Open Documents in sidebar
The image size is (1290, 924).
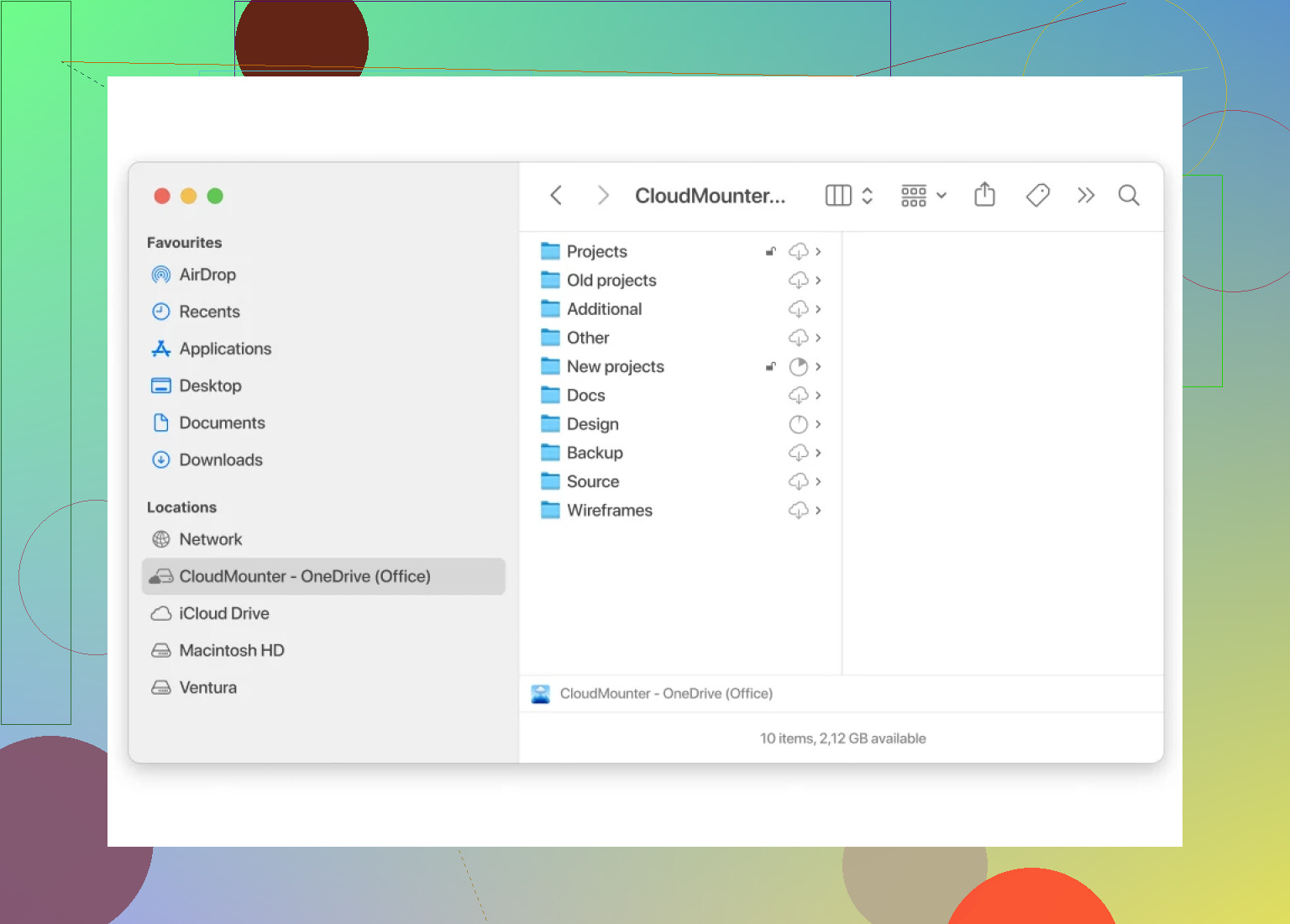tap(323, 423)
